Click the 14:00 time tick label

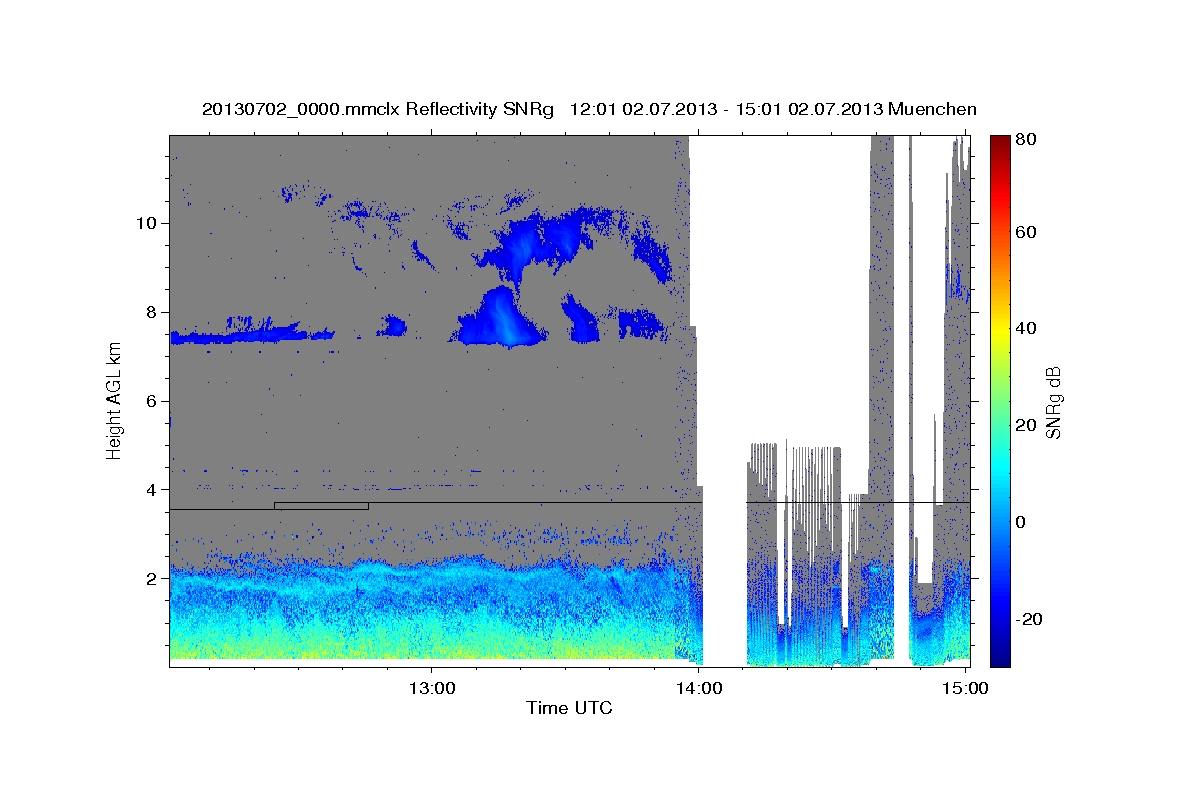click(699, 688)
